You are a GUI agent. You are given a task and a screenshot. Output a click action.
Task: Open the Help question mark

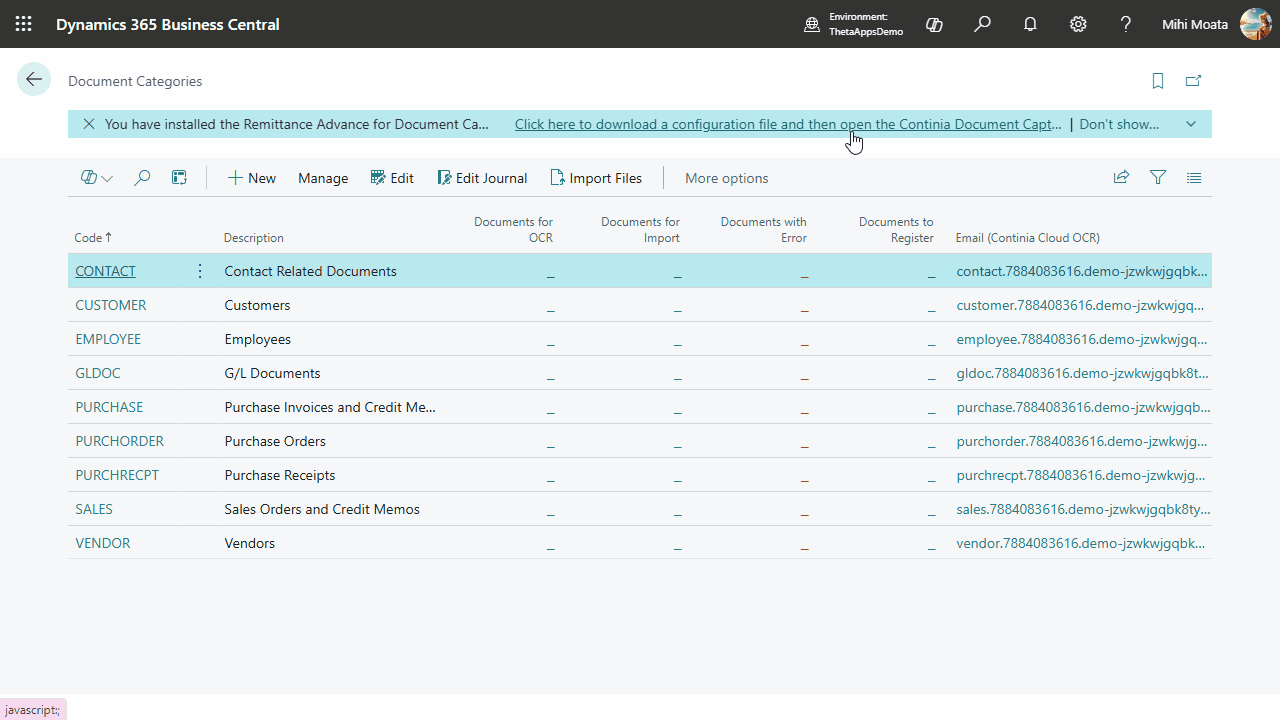1126,24
